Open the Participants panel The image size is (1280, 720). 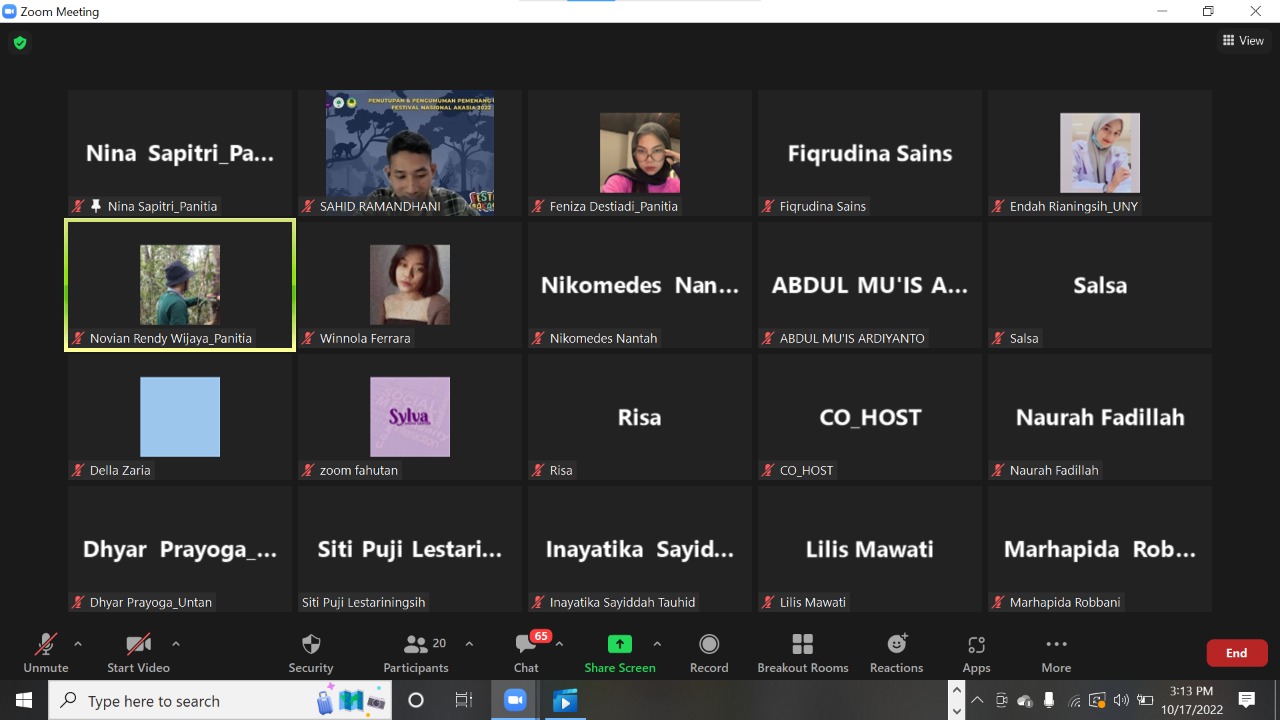(x=416, y=652)
